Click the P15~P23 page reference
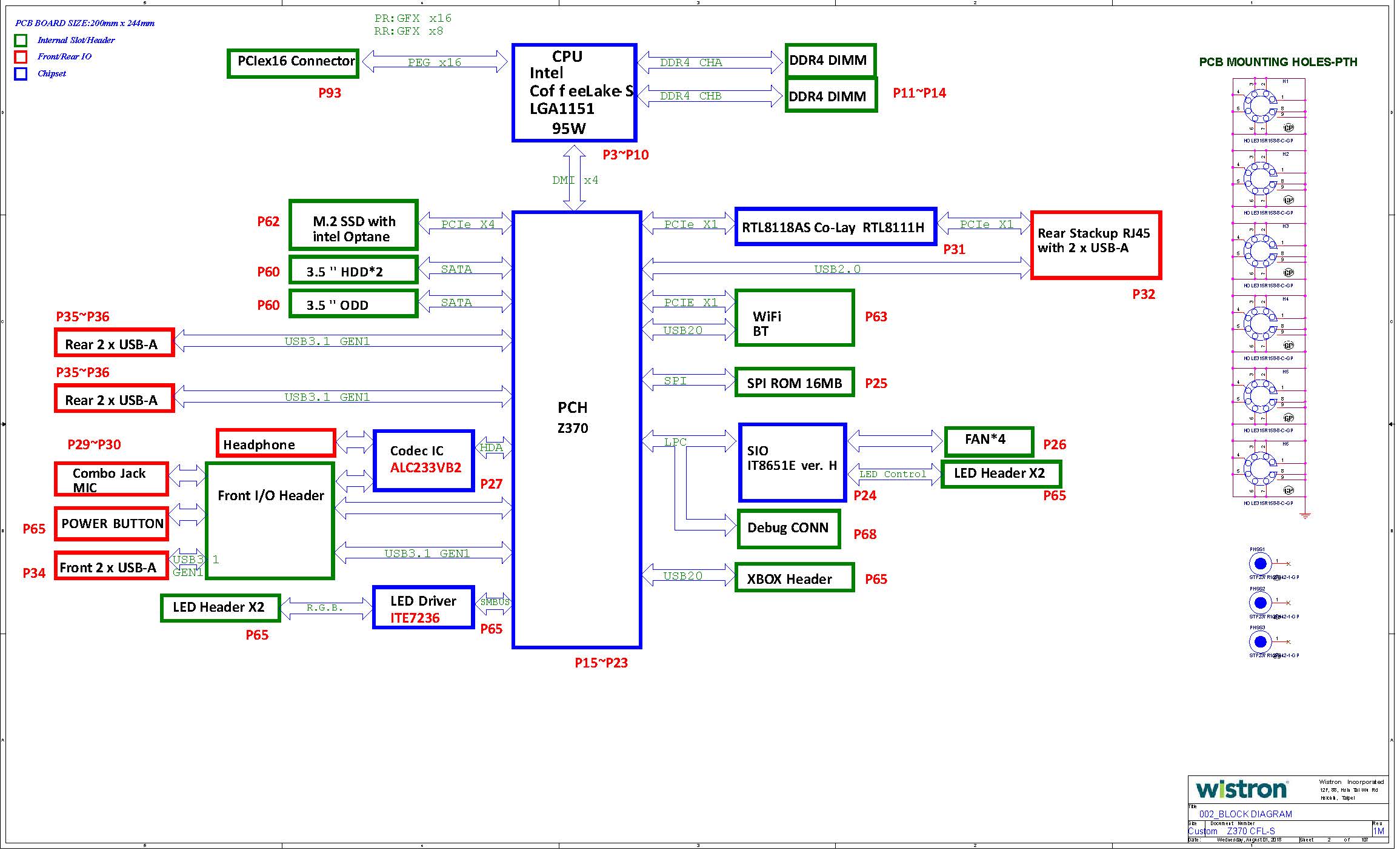This screenshot has width=1400, height=850. (x=601, y=663)
